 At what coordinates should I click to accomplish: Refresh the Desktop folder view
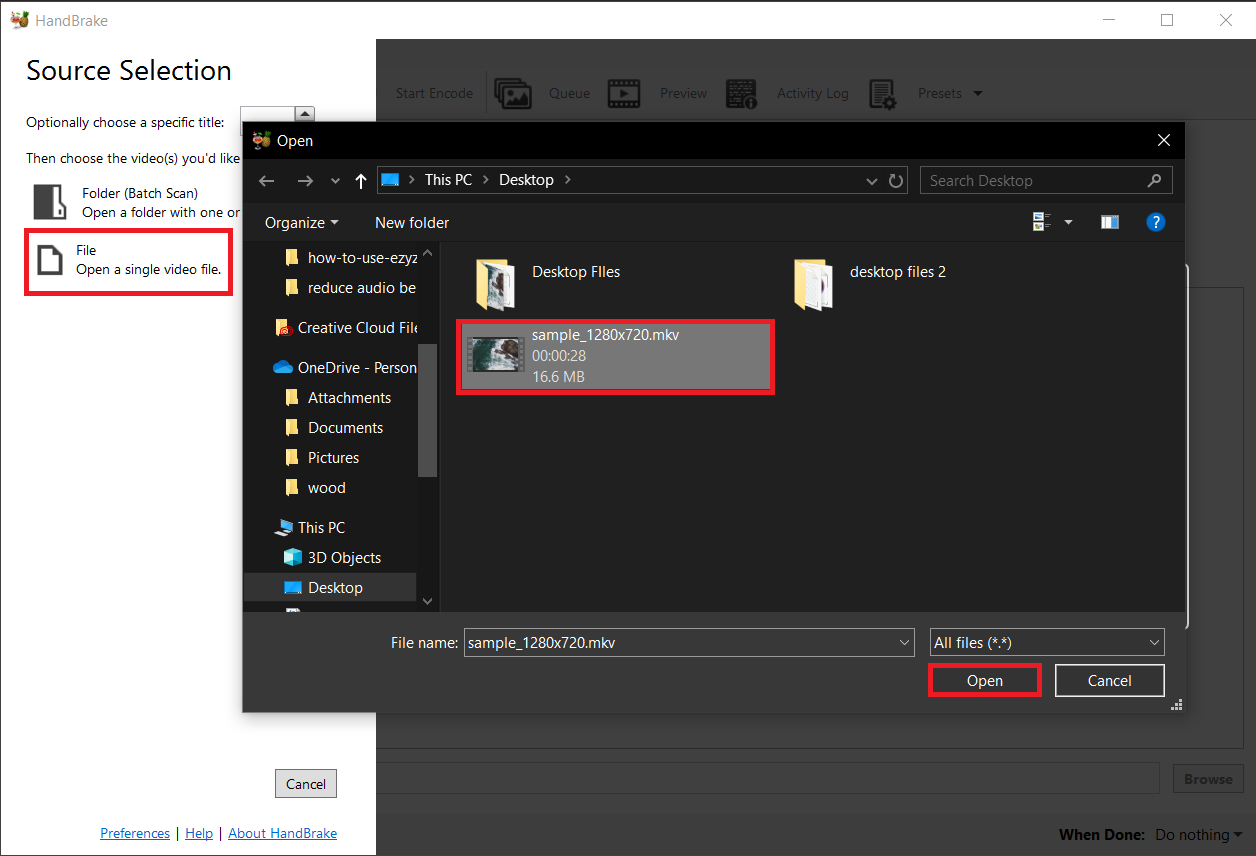click(x=895, y=180)
